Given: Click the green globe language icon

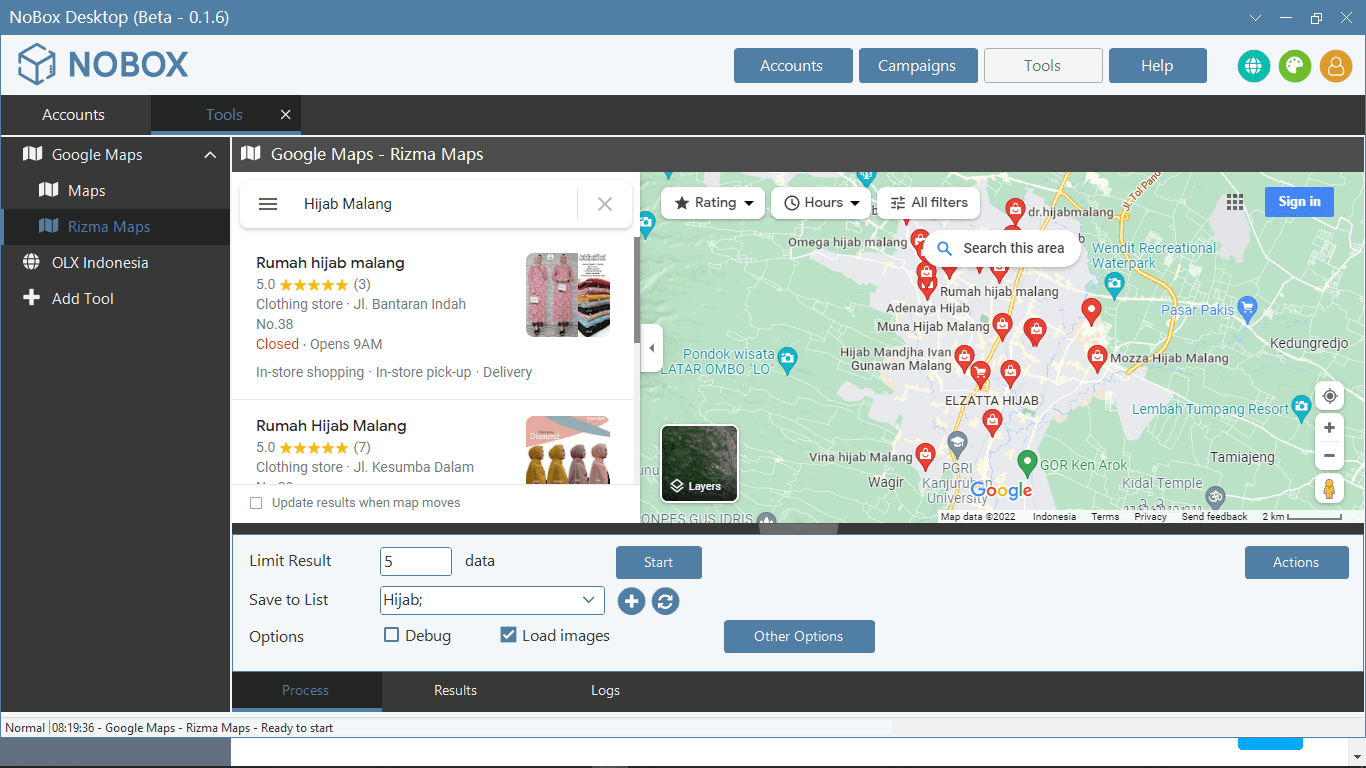Looking at the screenshot, I should point(1254,66).
